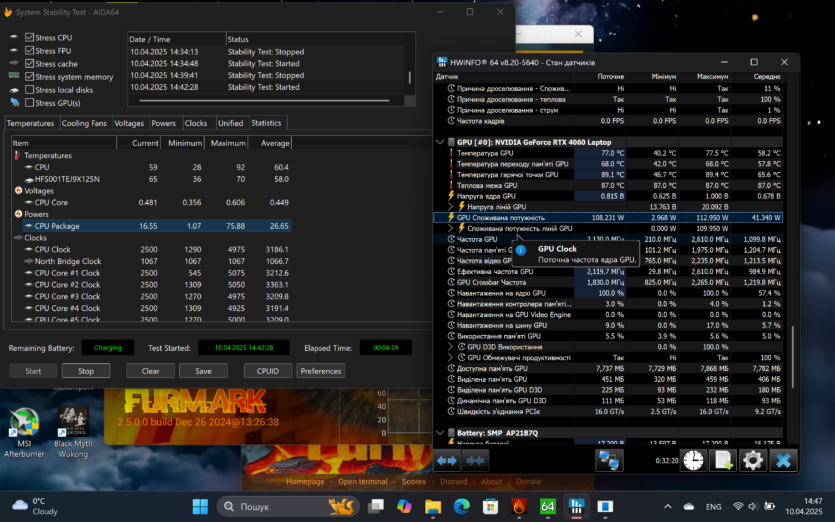Select MSI Afterburner desktop shortcut
Screen dimensions: 835x522
pyautogui.click(x=24, y=433)
